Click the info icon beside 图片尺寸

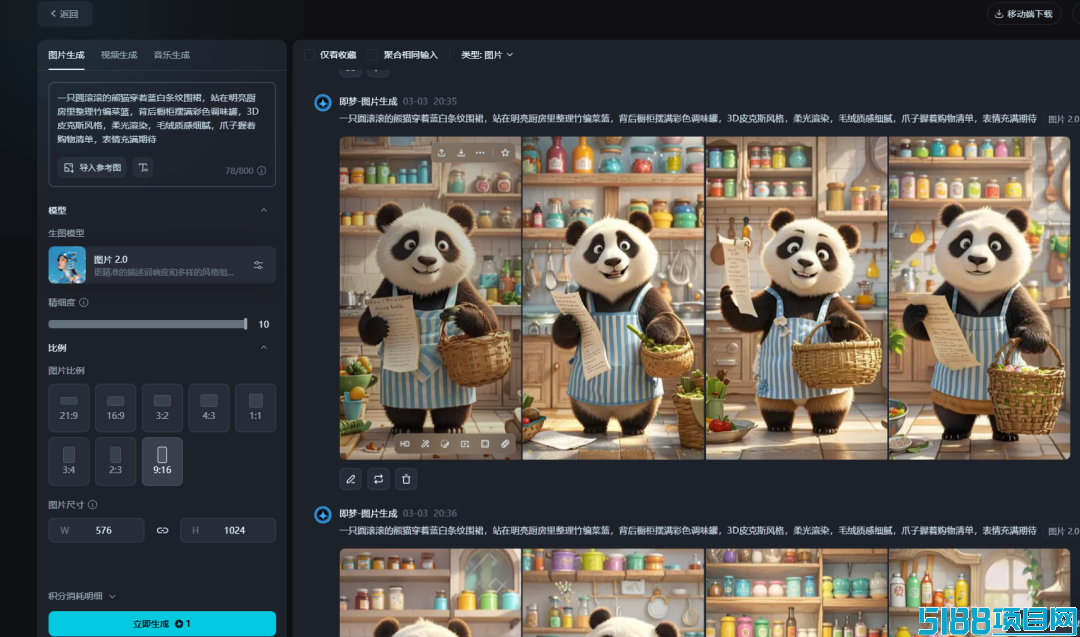(92, 505)
